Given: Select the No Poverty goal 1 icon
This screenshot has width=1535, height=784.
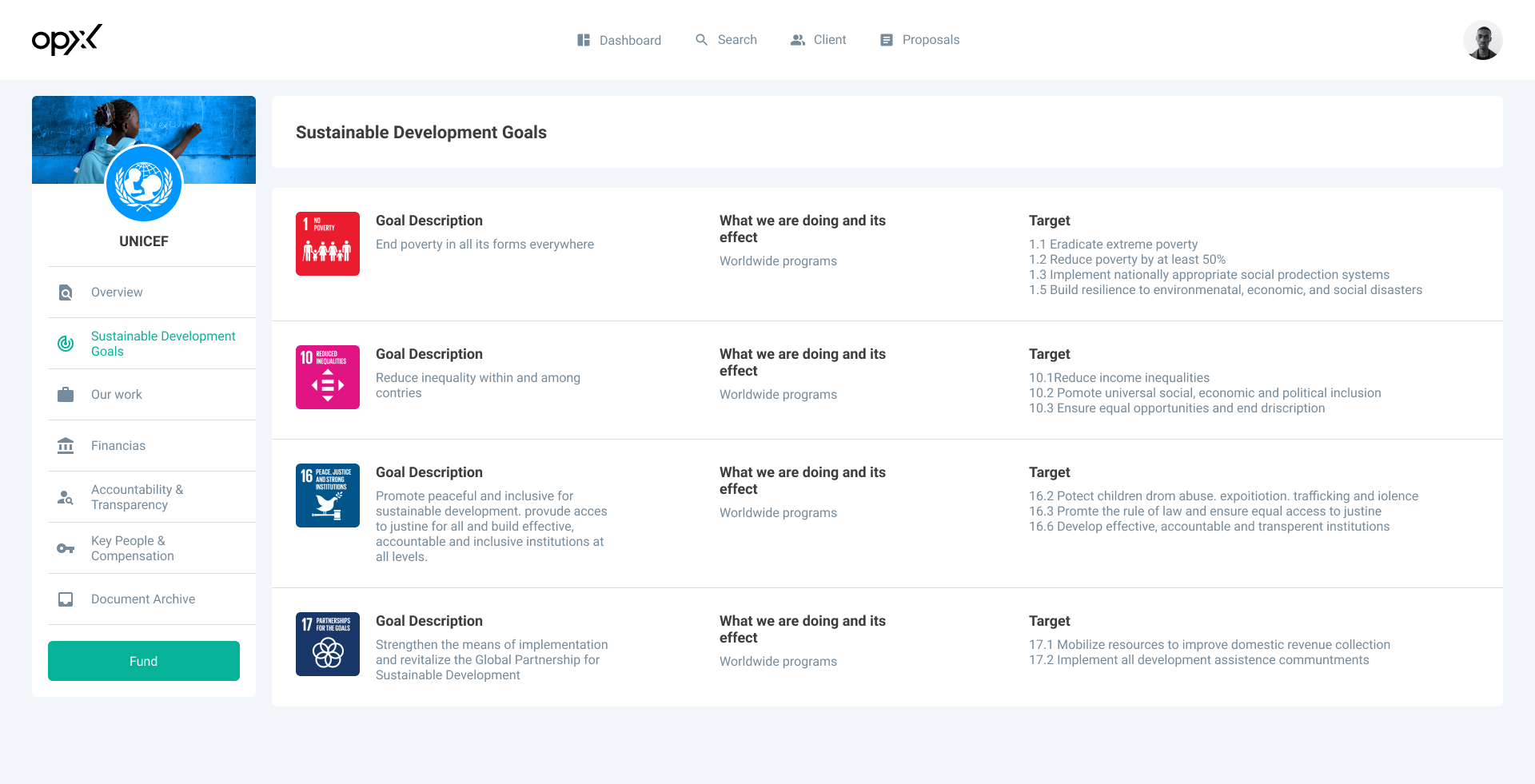Looking at the screenshot, I should 328,244.
